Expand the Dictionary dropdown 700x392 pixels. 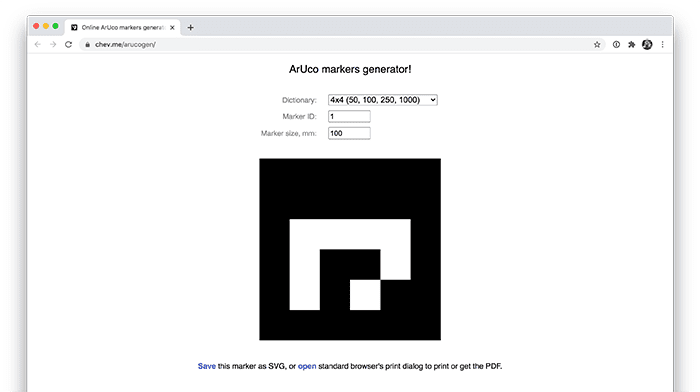click(383, 100)
